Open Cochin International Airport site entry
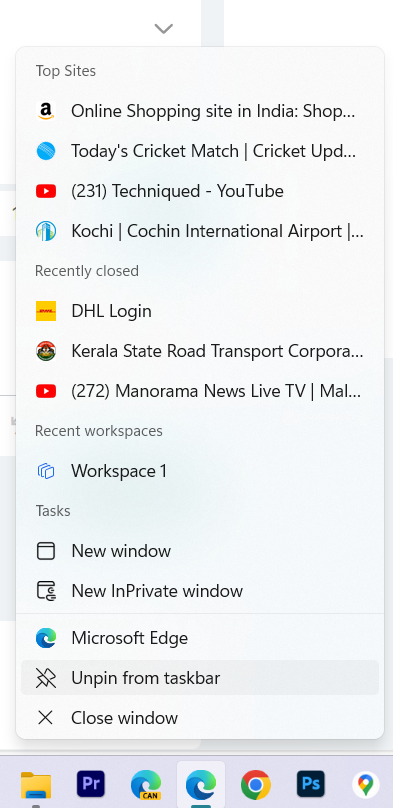This screenshot has width=393, height=808. 200,231
